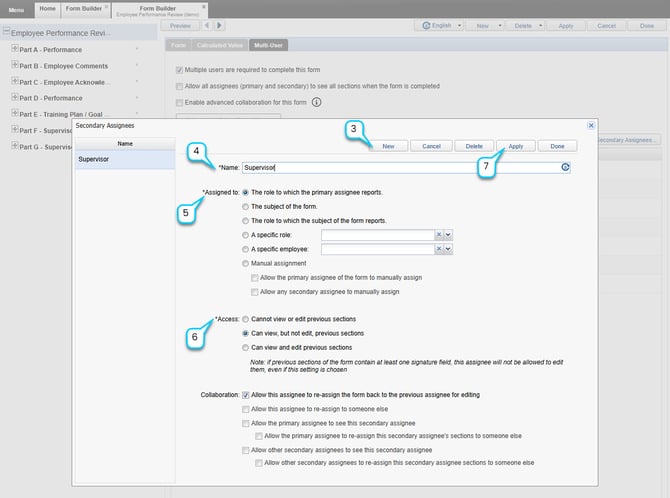Click the specific role input field

tap(378, 235)
